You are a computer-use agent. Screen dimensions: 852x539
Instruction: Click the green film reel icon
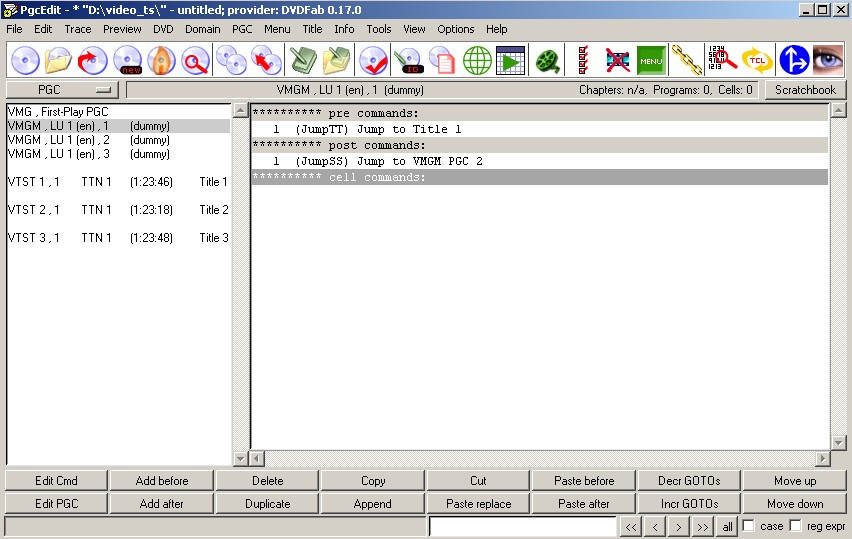coord(548,60)
